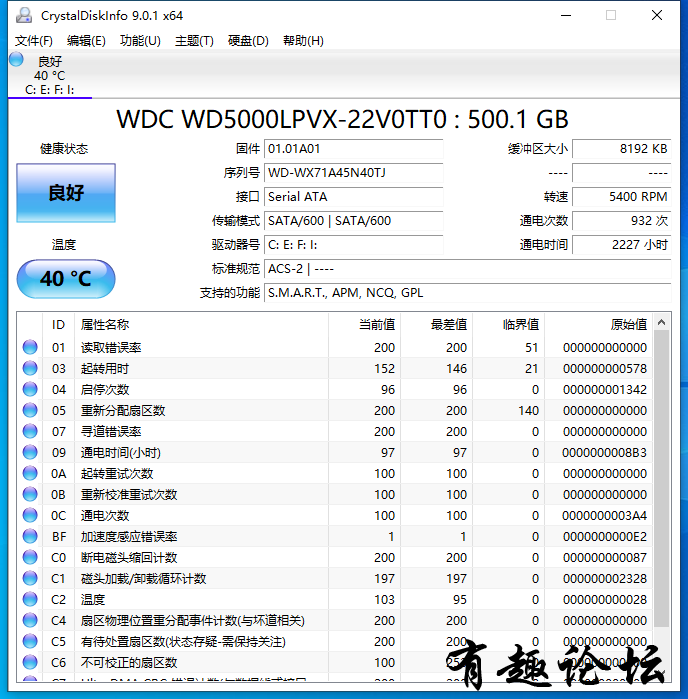Click the 通电时间 field showing 2227 小时
Image resolution: width=688 pixels, height=699 pixels.
point(622,245)
